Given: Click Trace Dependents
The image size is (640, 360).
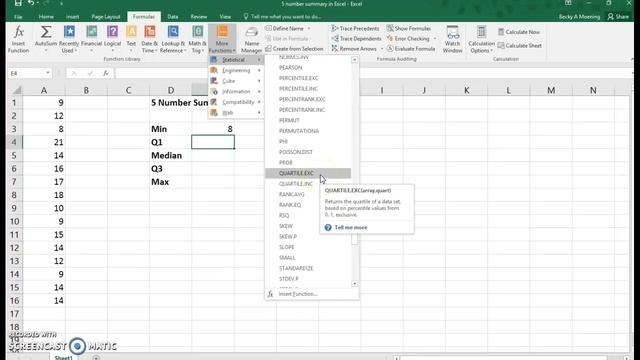Looking at the screenshot, I should point(356,38).
